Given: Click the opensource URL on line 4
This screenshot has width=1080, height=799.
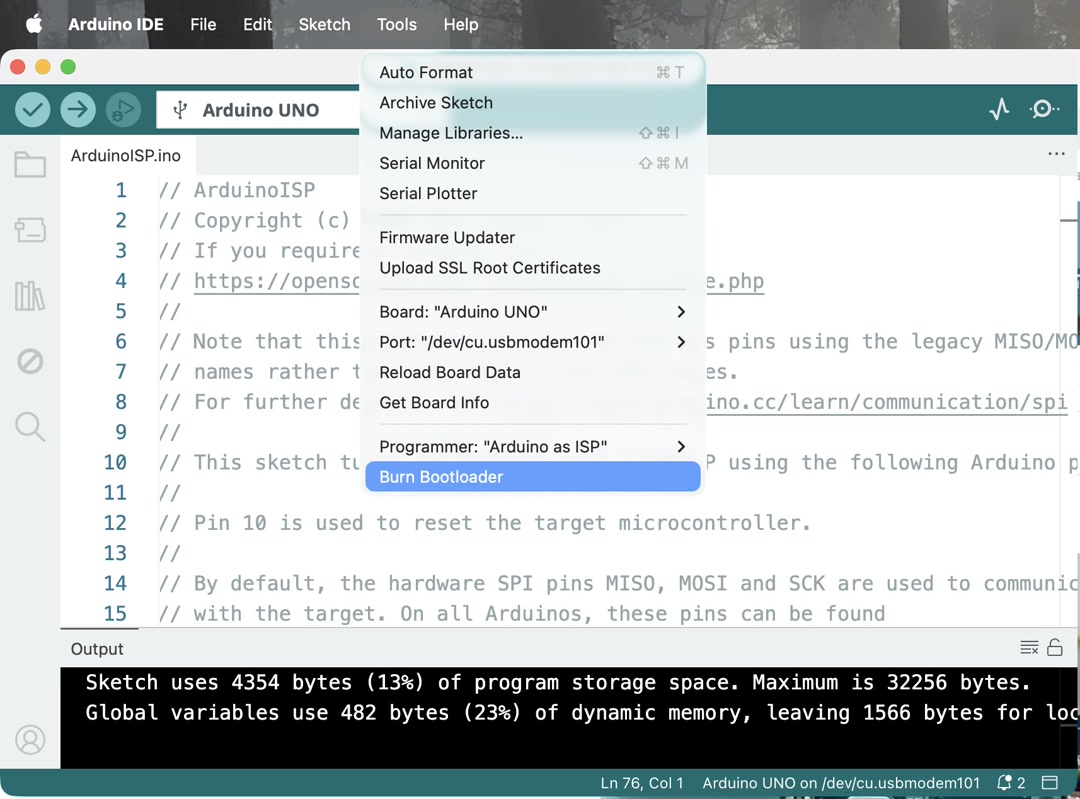Looking at the screenshot, I should tap(277, 281).
